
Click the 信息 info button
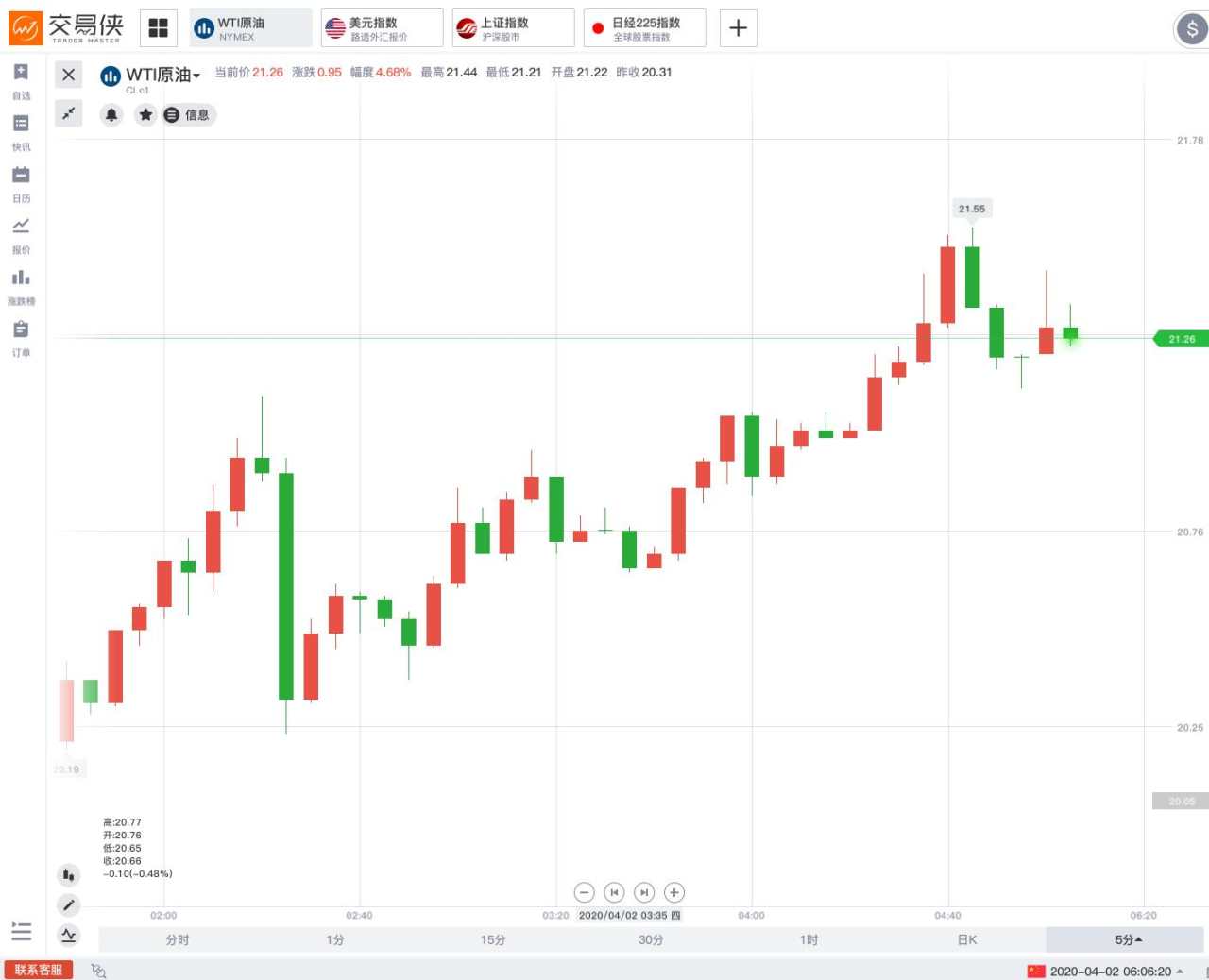(x=189, y=115)
